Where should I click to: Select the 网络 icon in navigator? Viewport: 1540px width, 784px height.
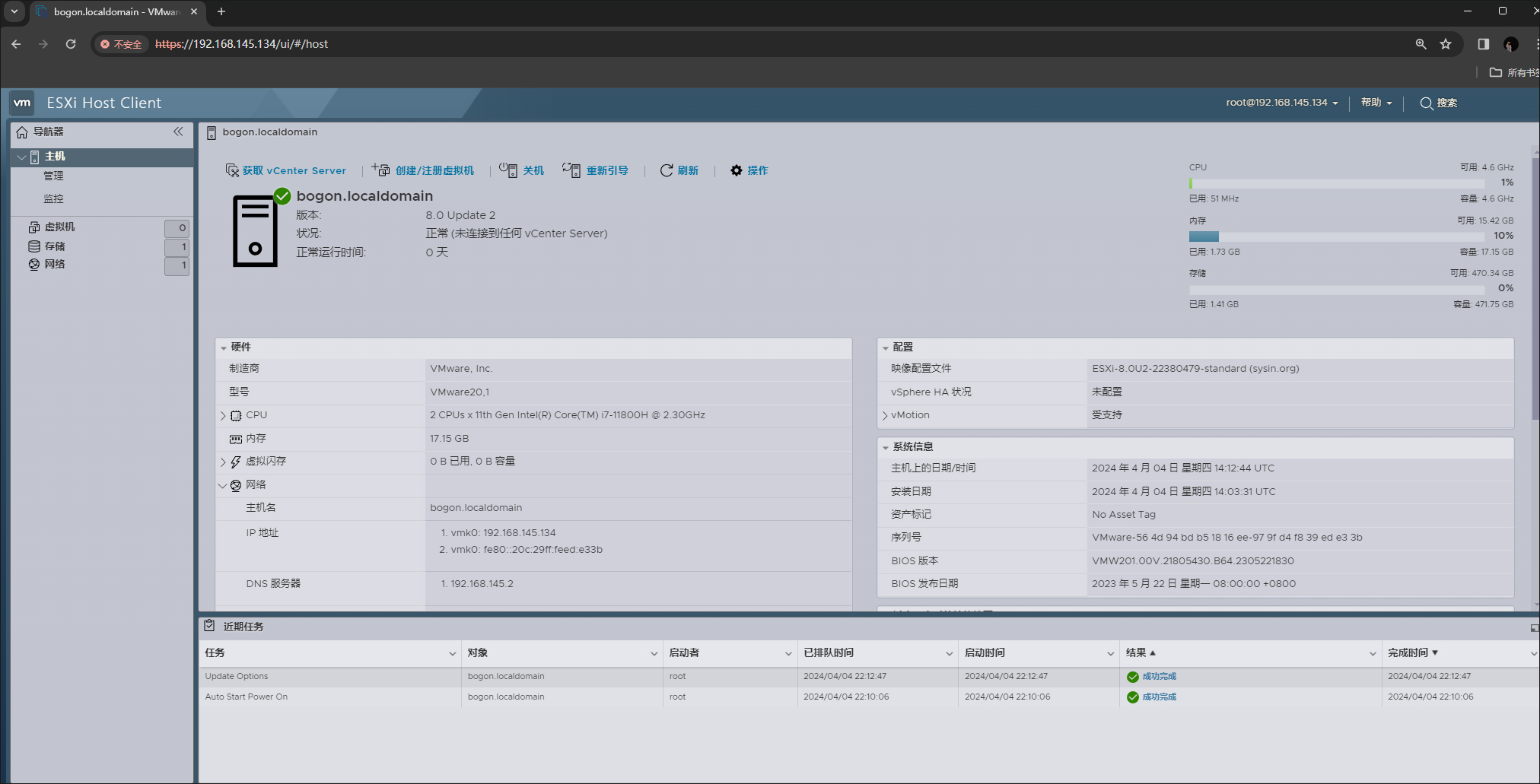[34, 264]
